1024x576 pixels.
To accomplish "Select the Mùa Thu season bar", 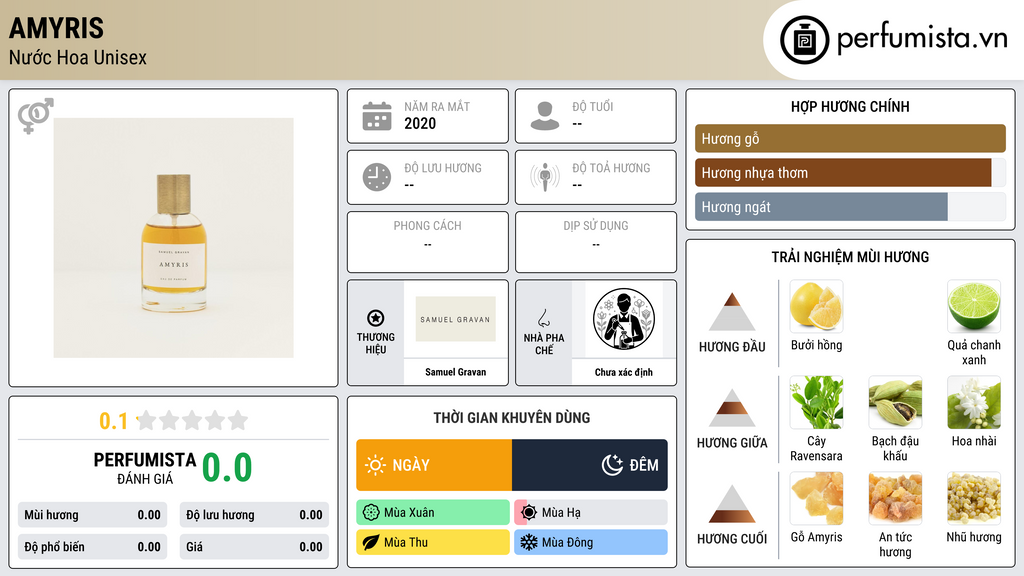I will pos(433,543).
